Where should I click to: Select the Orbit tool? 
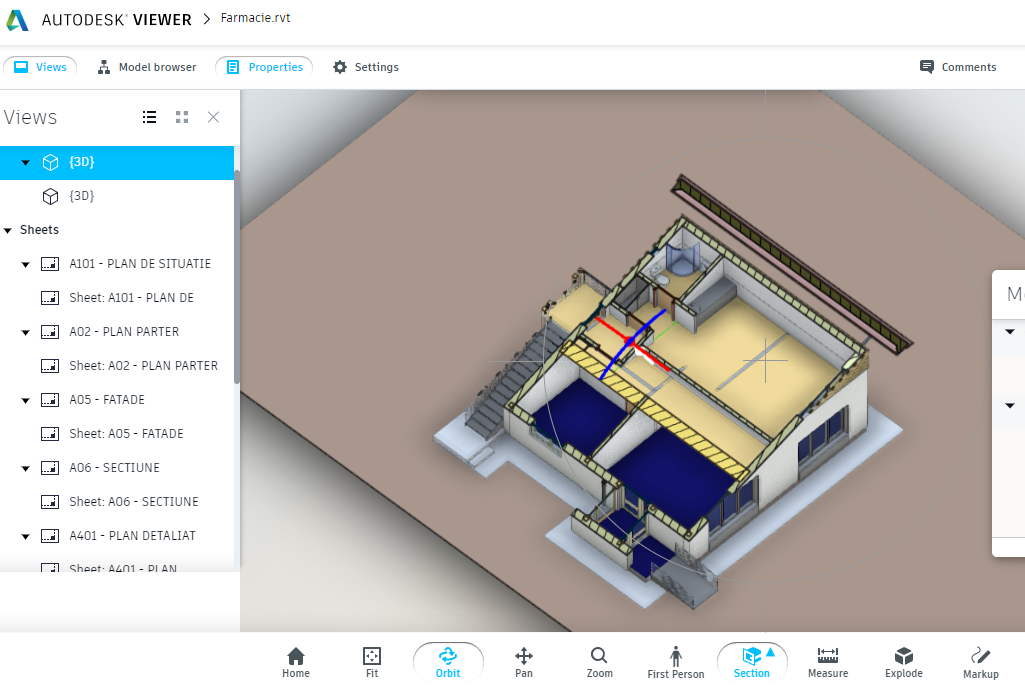click(448, 660)
